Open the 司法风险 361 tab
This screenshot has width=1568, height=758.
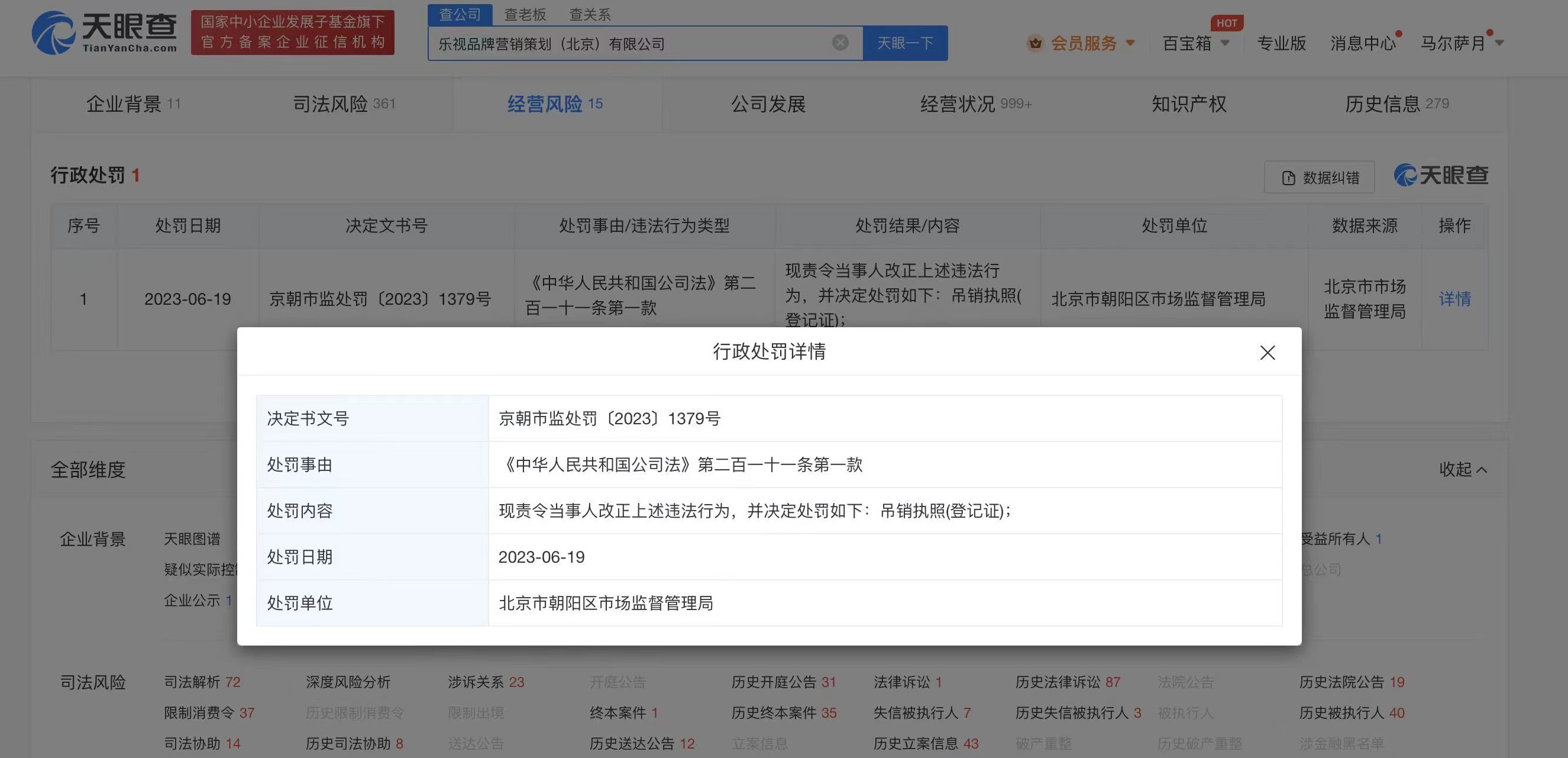tap(344, 104)
